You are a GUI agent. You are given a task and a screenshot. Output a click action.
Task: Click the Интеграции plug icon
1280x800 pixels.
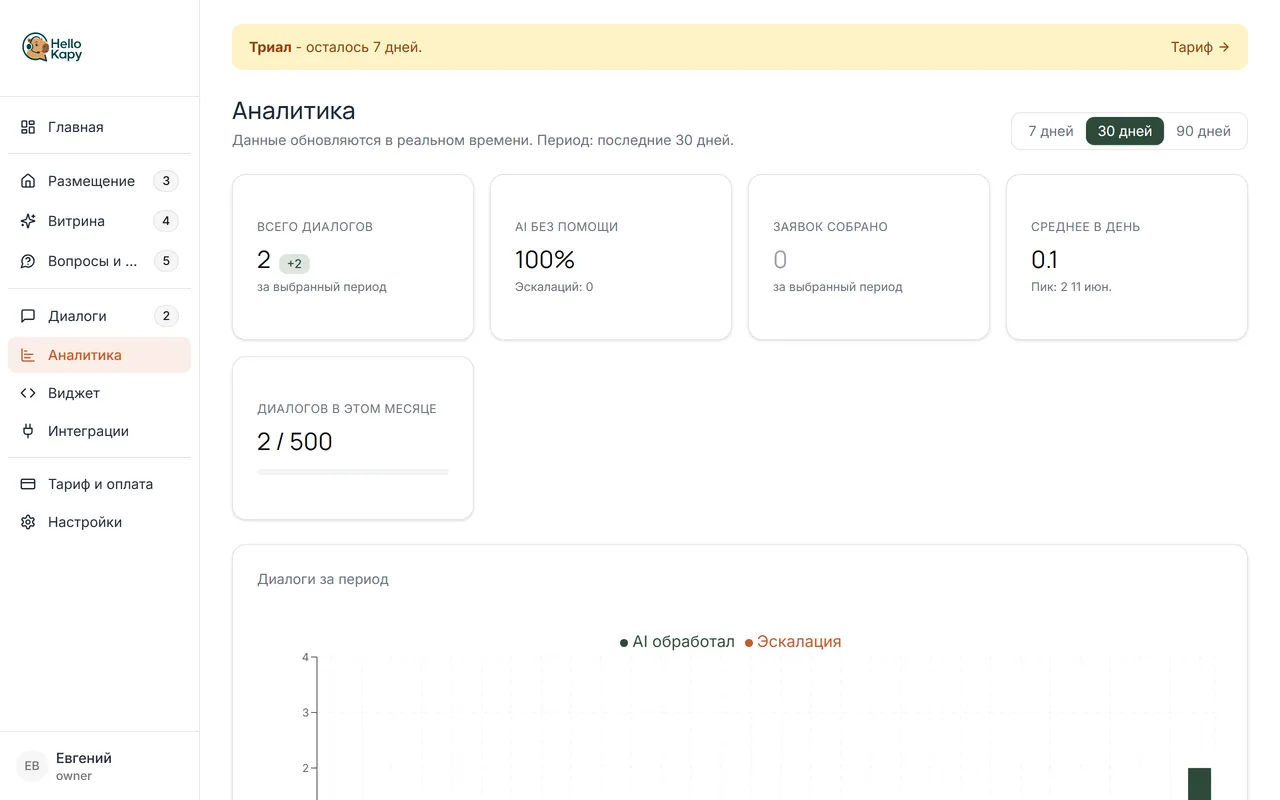(x=28, y=431)
